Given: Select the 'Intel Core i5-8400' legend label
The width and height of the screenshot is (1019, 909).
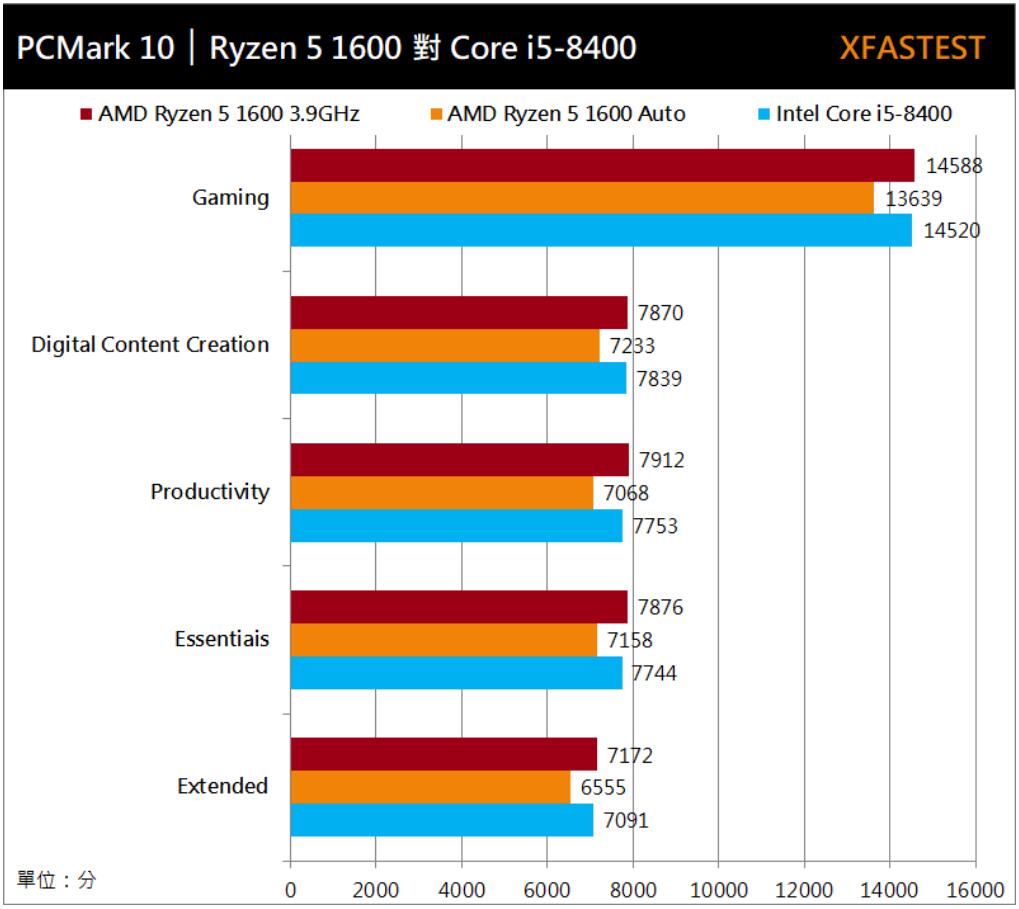Looking at the screenshot, I should point(864,114).
